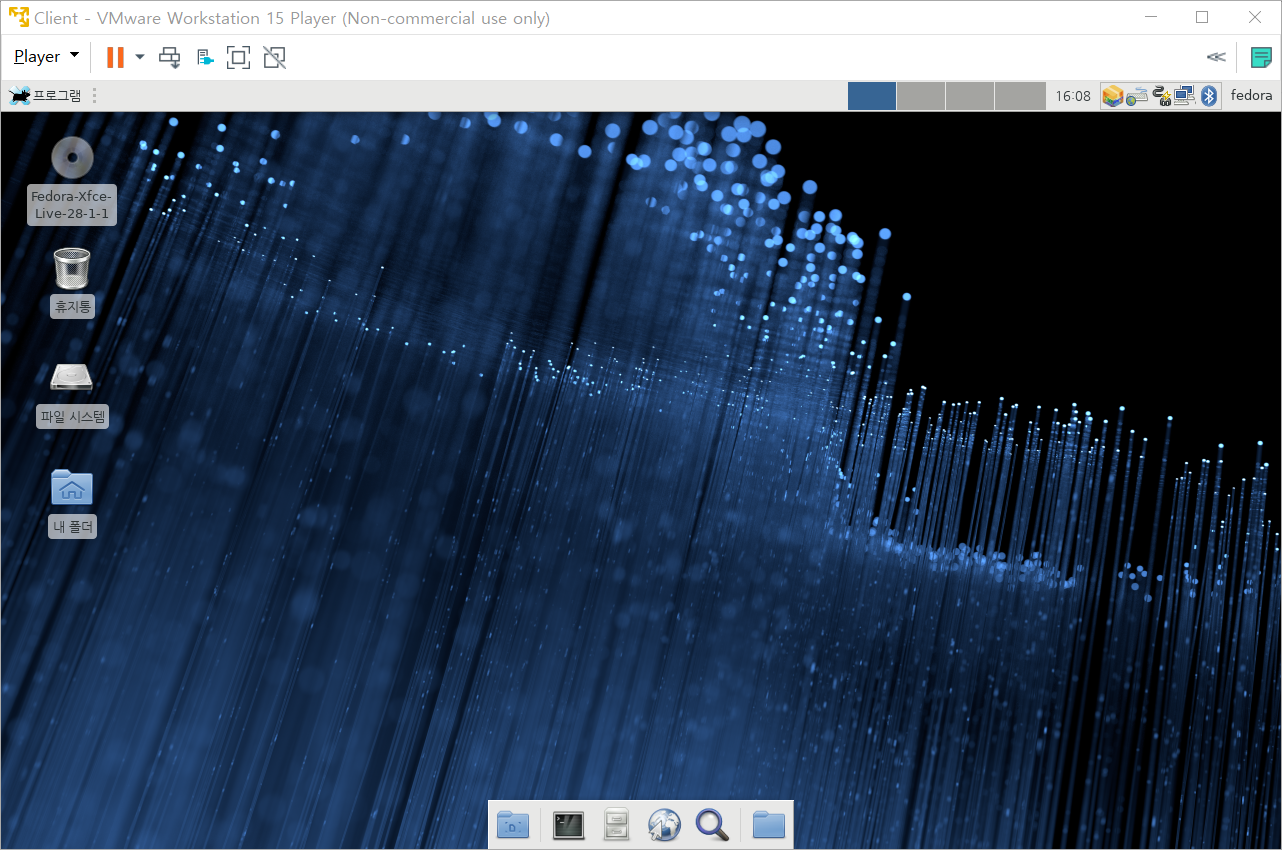
Task: Open the fedora user menu
Action: click(x=1251, y=96)
